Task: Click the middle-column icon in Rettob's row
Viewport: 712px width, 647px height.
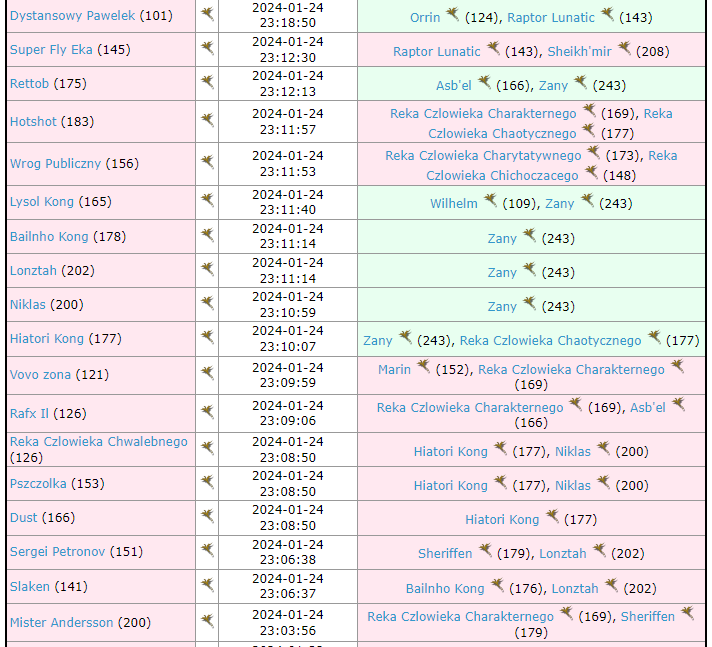Action: point(207,84)
